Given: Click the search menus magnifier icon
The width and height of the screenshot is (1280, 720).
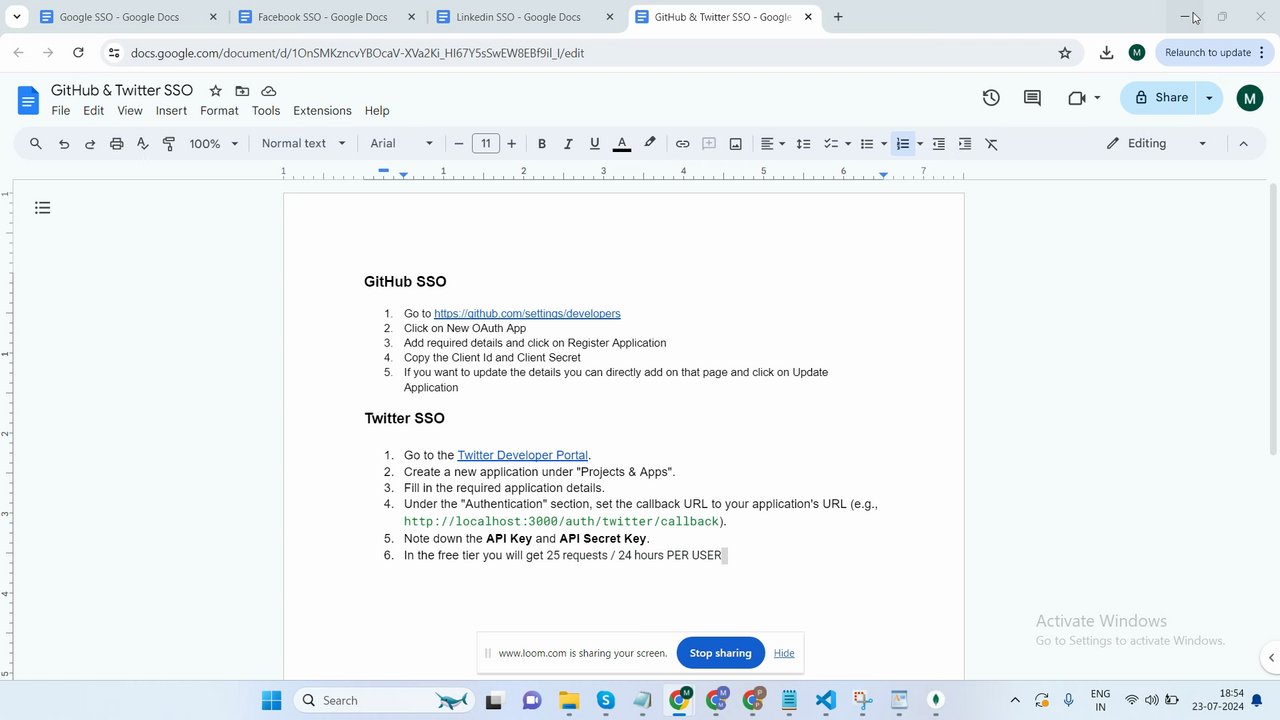Looking at the screenshot, I should pyautogui.click(x=36, y=144).
